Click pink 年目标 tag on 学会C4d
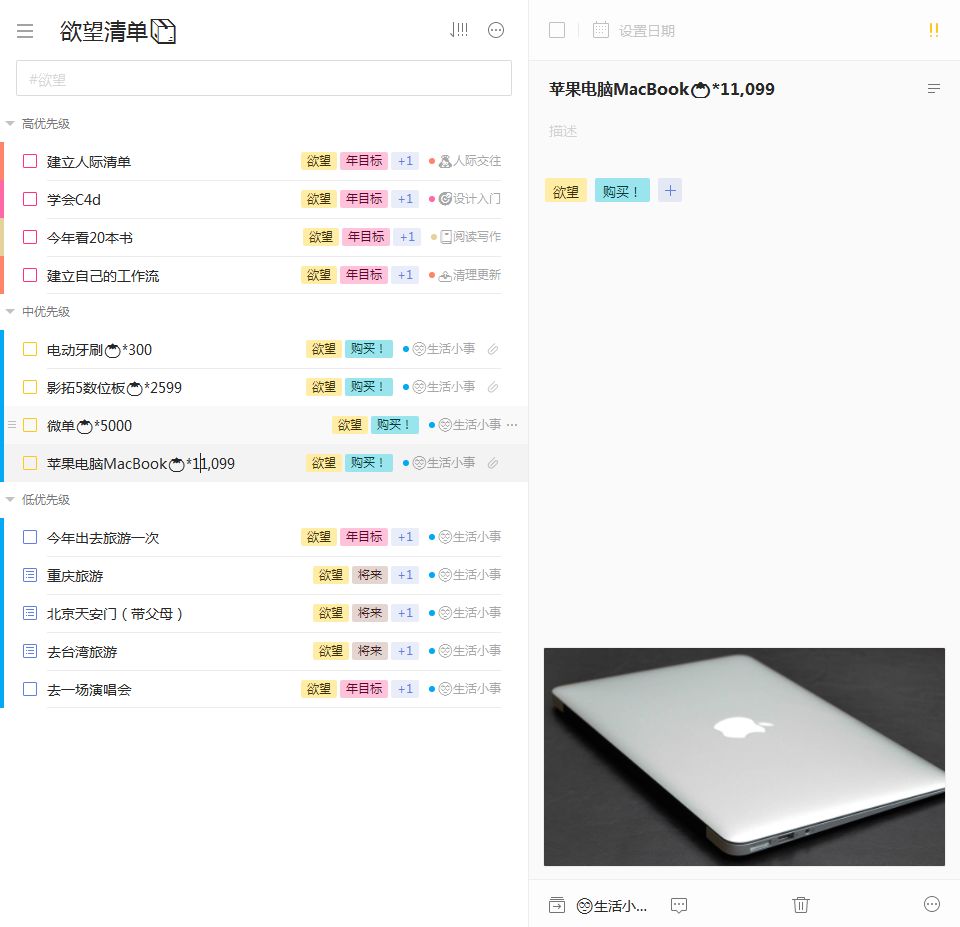Viewport: 960px width, 927px height. (364, 199)
